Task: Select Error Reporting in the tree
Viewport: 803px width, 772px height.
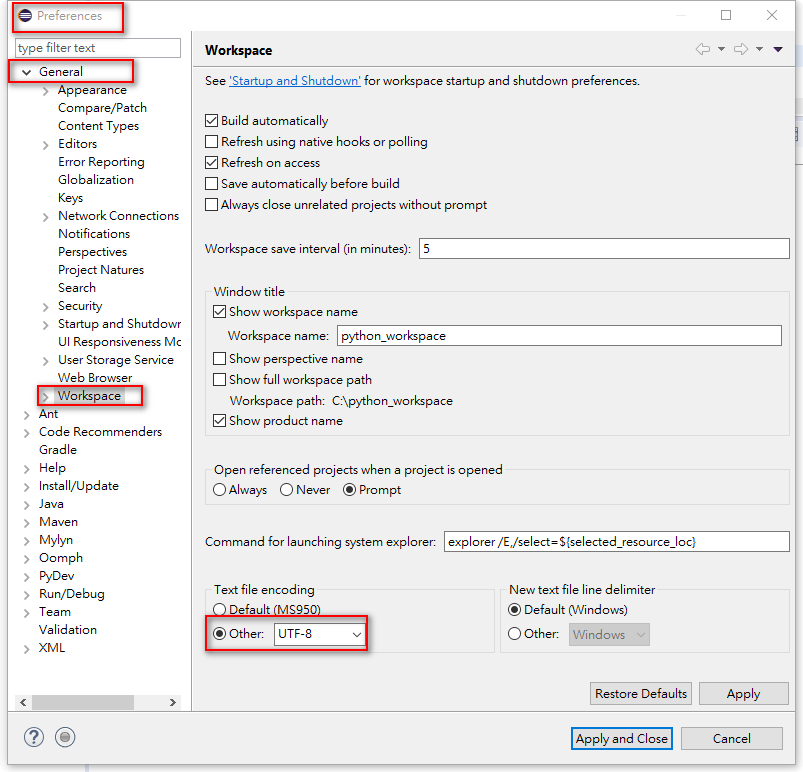Action: [x=101, y=162]
